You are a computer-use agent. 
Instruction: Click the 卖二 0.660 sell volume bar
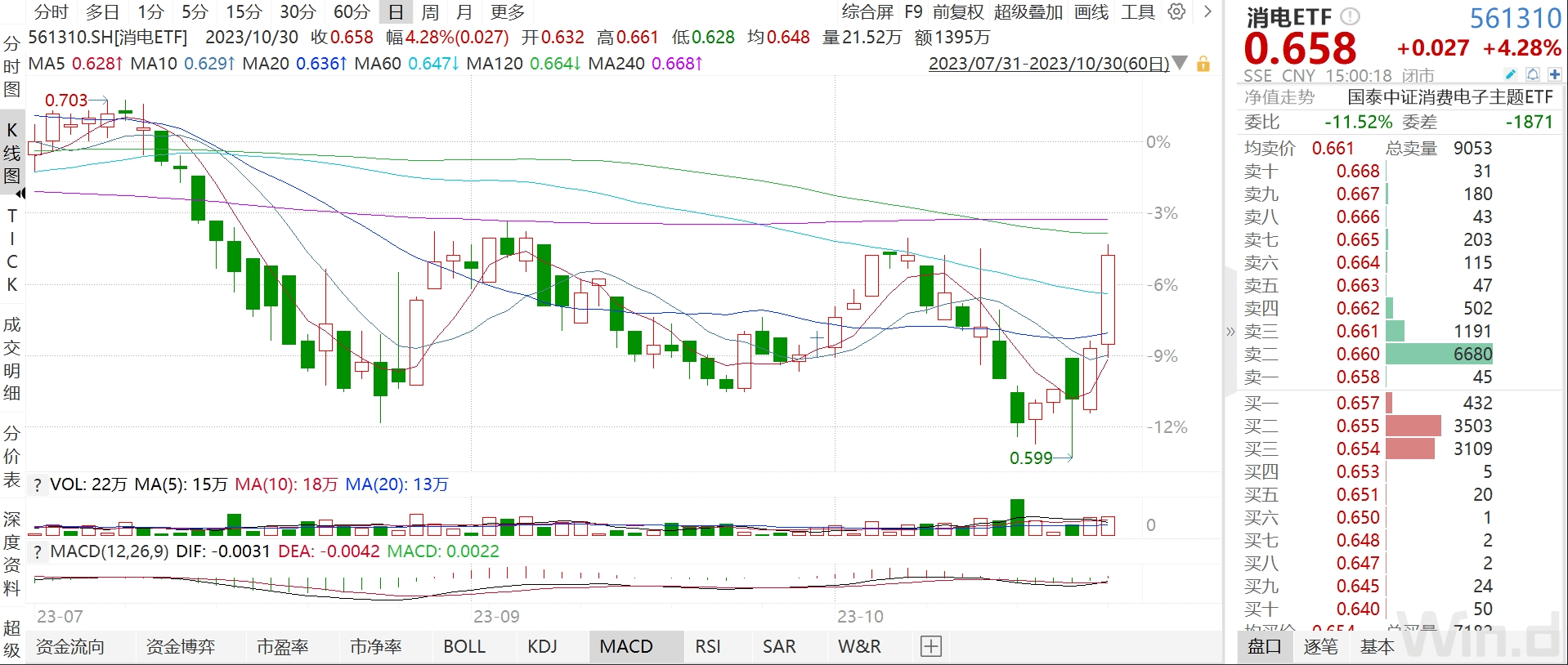[1439, 354]
